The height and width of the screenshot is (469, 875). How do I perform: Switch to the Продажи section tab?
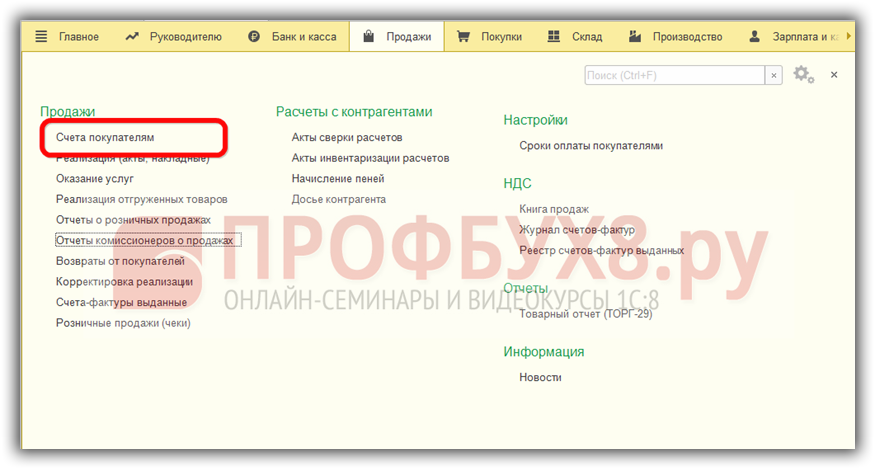pos(397,37)
